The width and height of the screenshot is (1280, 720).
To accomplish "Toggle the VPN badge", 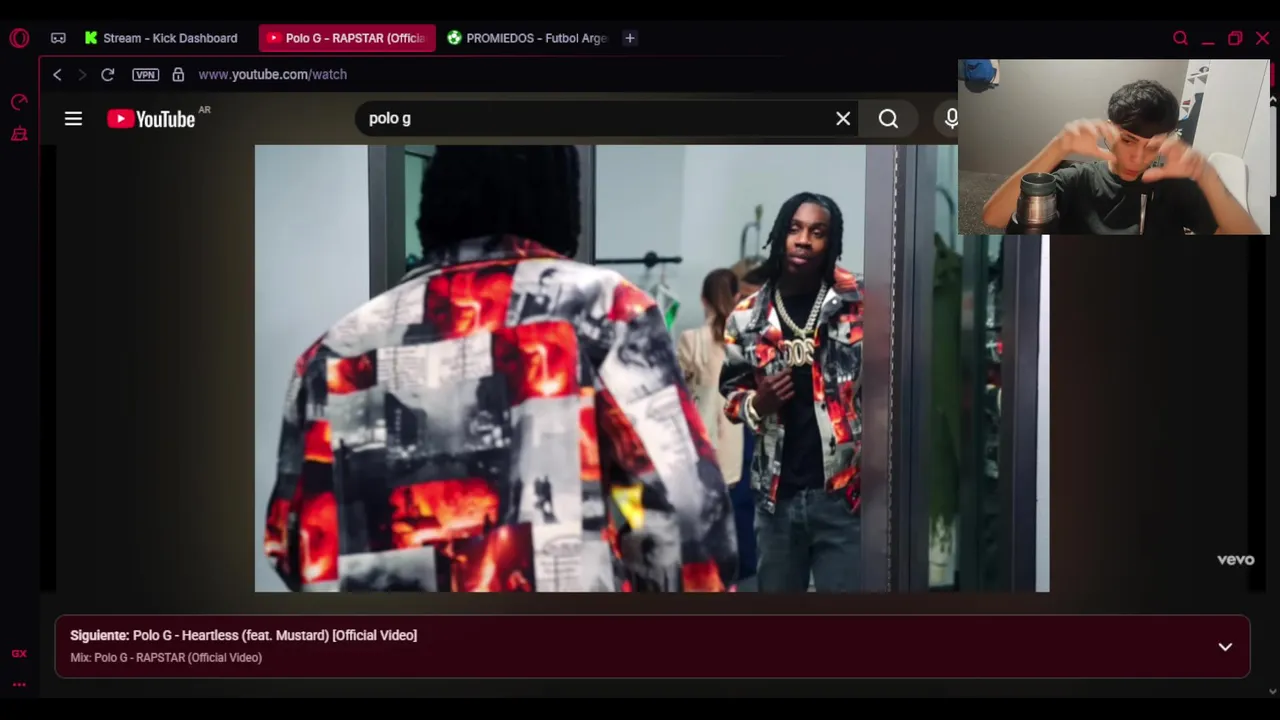I will click(x=145, y=74).
